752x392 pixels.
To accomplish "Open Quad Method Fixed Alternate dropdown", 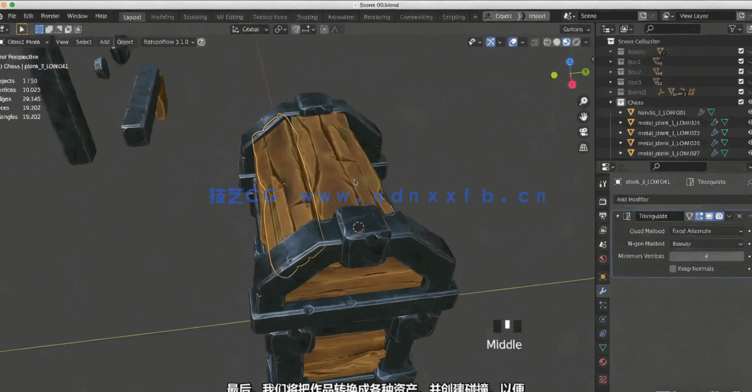I will [707, 231].
